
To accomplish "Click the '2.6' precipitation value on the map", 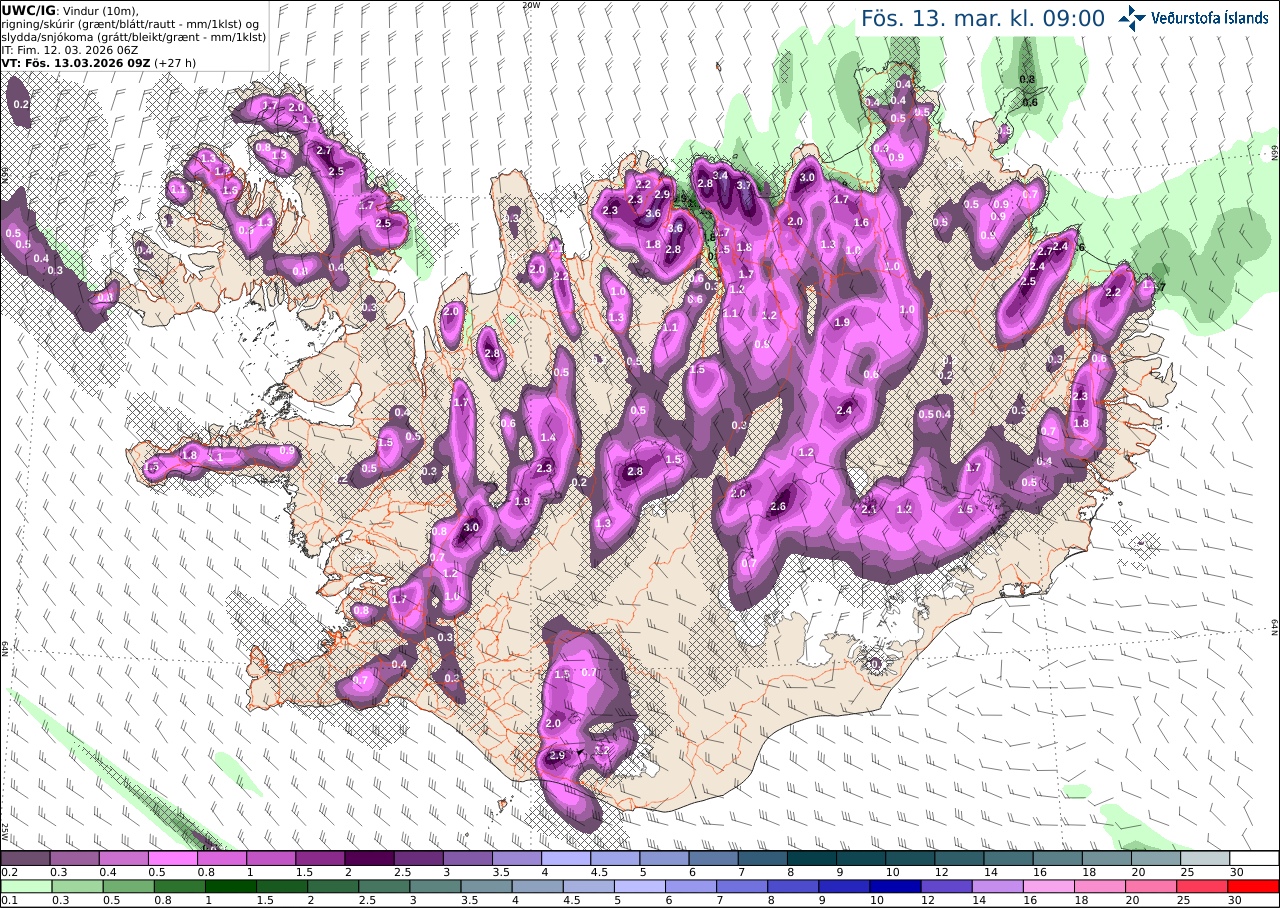I will 779,507.
